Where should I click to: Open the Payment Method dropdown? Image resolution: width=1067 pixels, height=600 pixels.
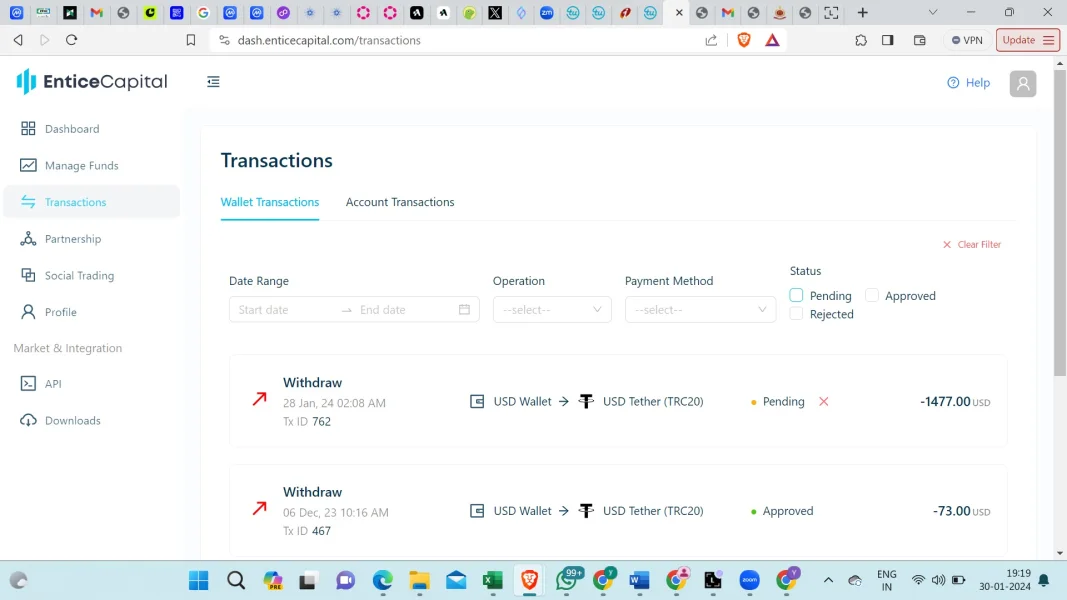click(700, 310)
